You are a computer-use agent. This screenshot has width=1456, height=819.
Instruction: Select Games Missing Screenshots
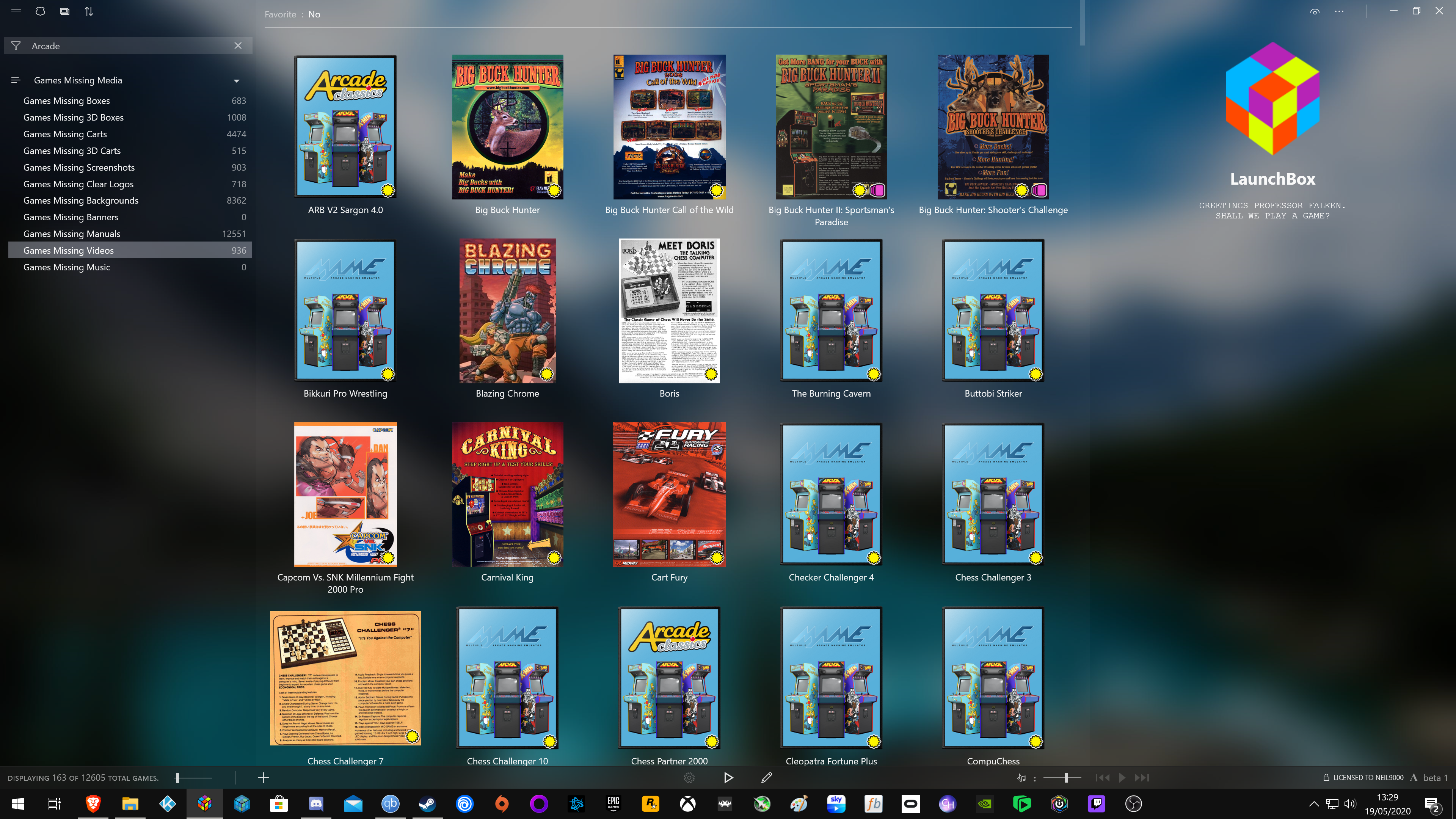tap(130, 167)
